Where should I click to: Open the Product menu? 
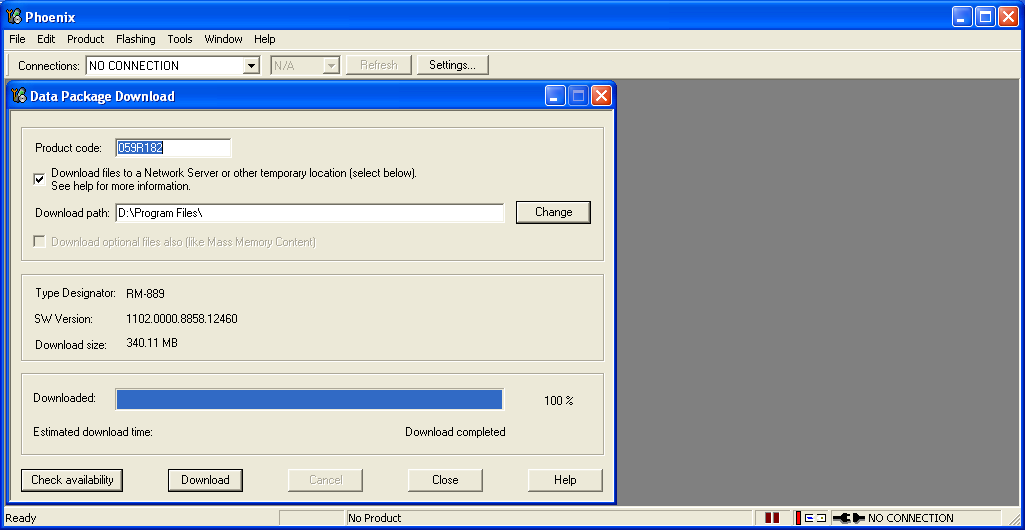(86, 39)
